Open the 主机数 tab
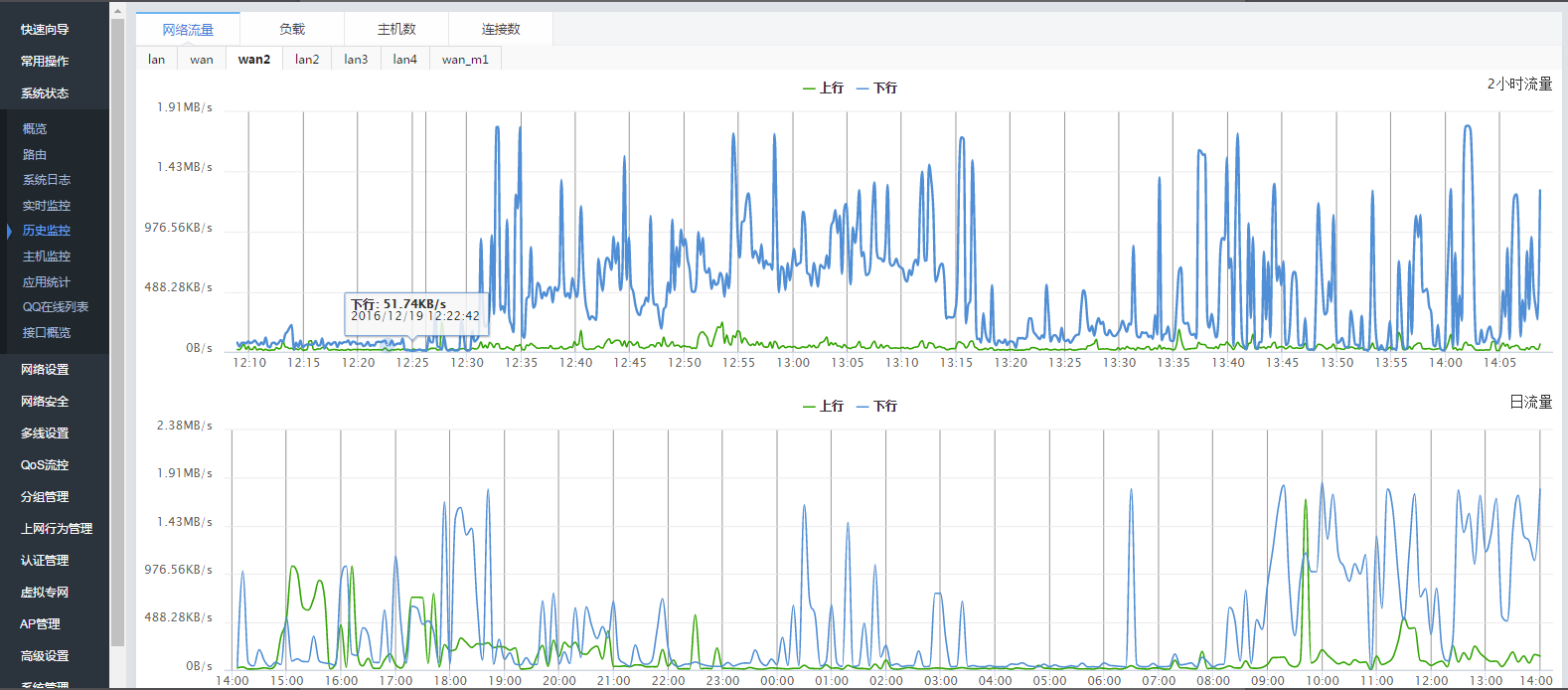This screenshot has height=690, width=1568. point(396,29)
